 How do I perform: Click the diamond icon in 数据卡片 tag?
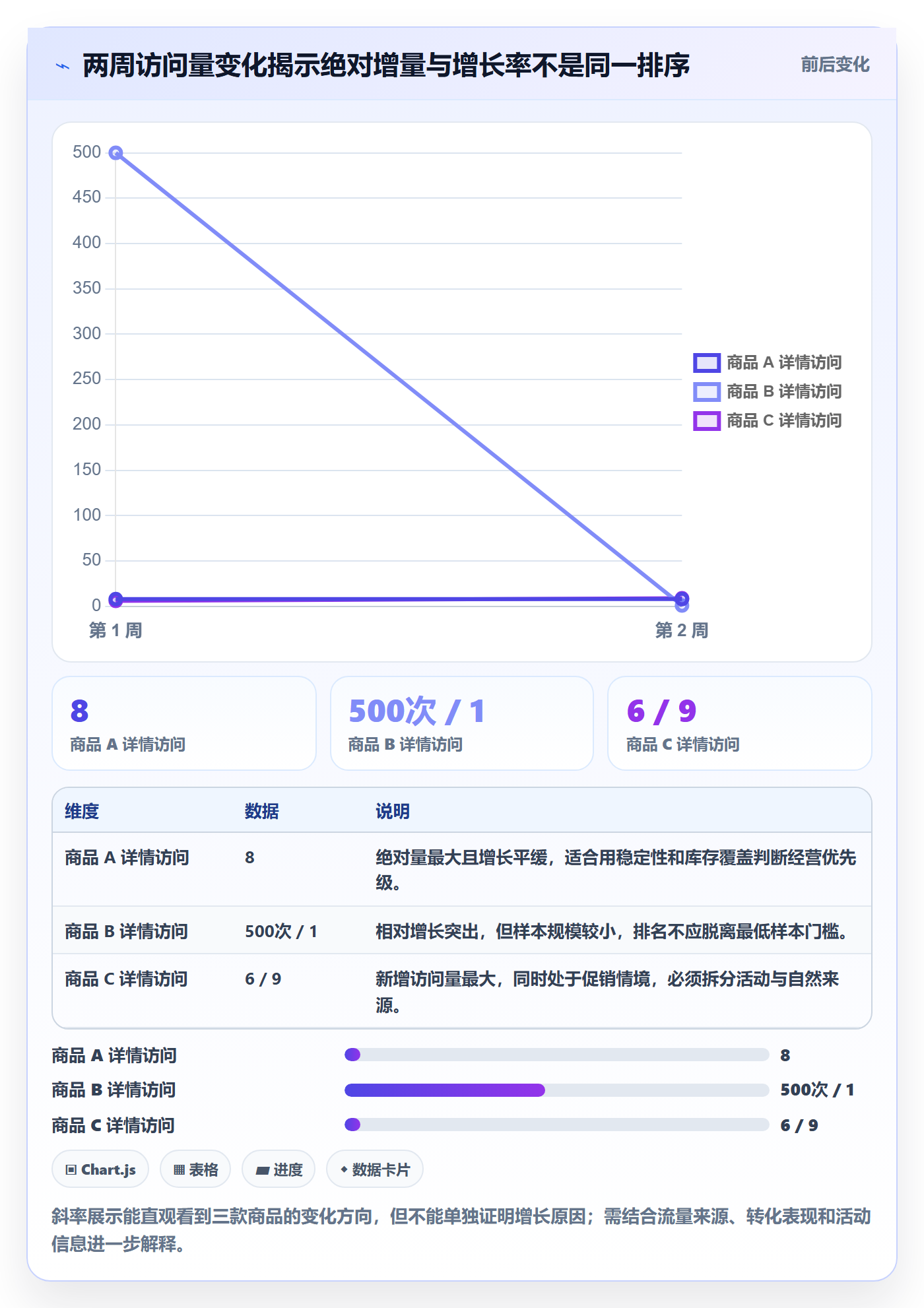click(344, 1169)
